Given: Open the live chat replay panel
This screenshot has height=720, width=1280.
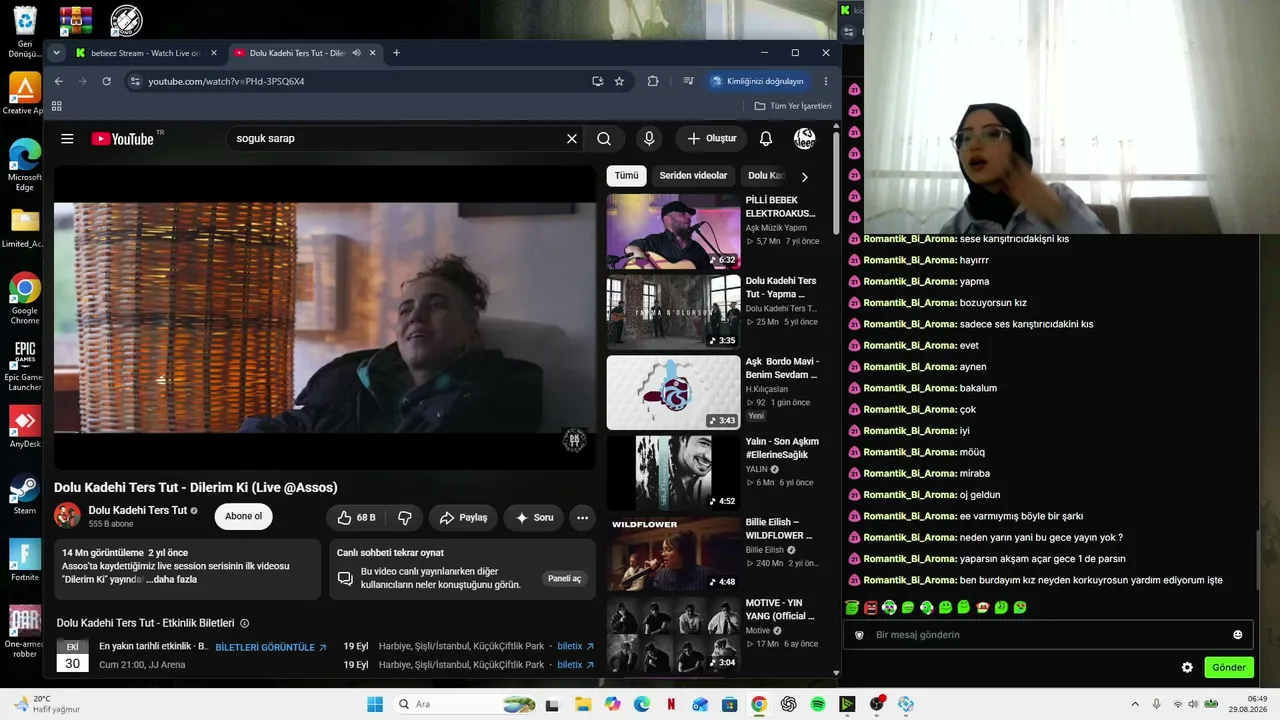Looking at the screenshot, I should 563,579.
